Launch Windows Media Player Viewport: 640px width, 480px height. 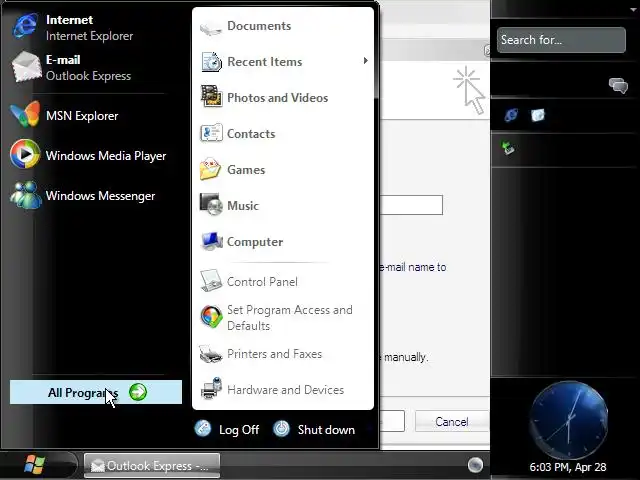click(x=88, y=156)
